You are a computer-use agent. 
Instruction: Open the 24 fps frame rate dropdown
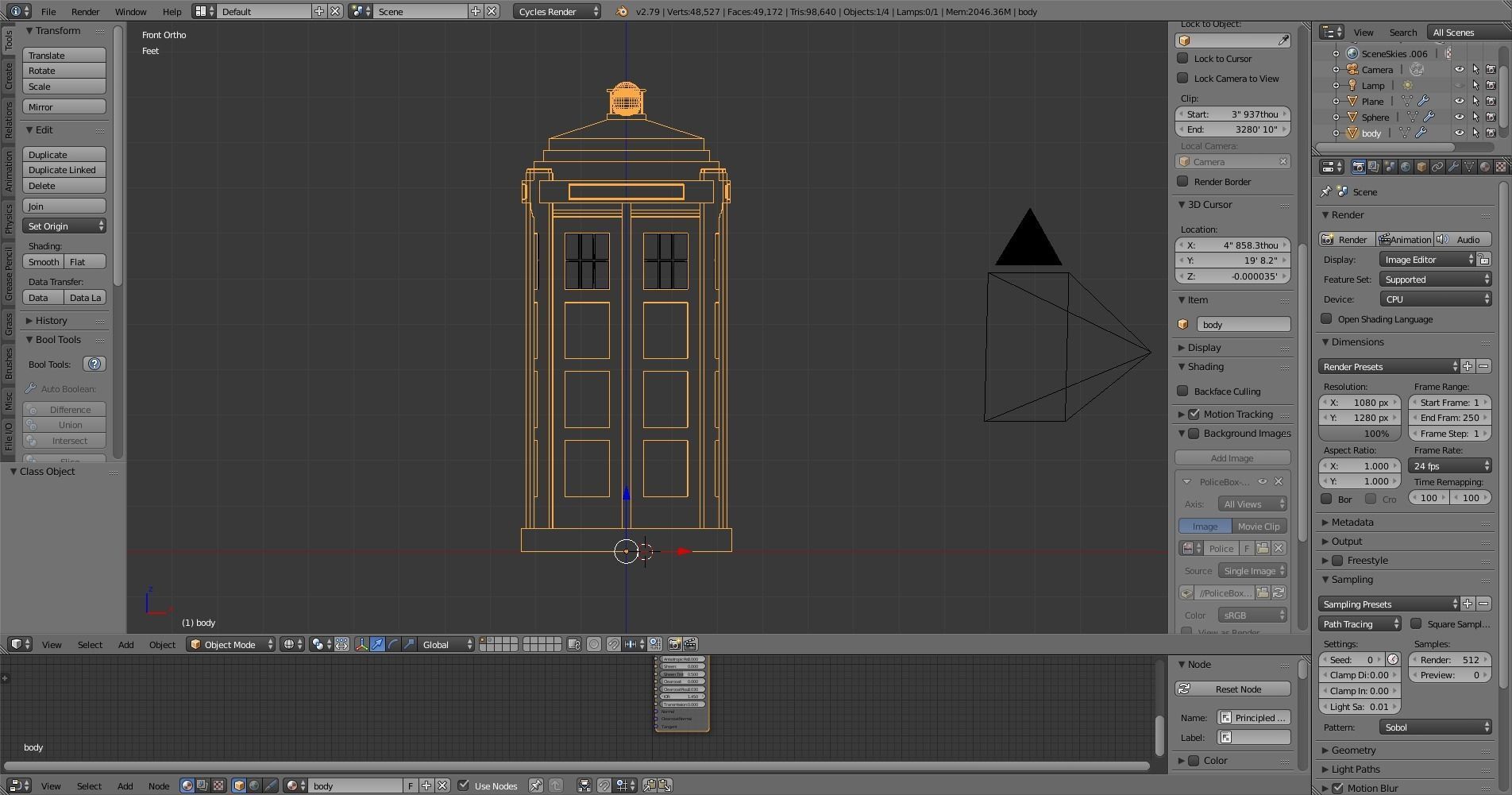click(1450, 466)
